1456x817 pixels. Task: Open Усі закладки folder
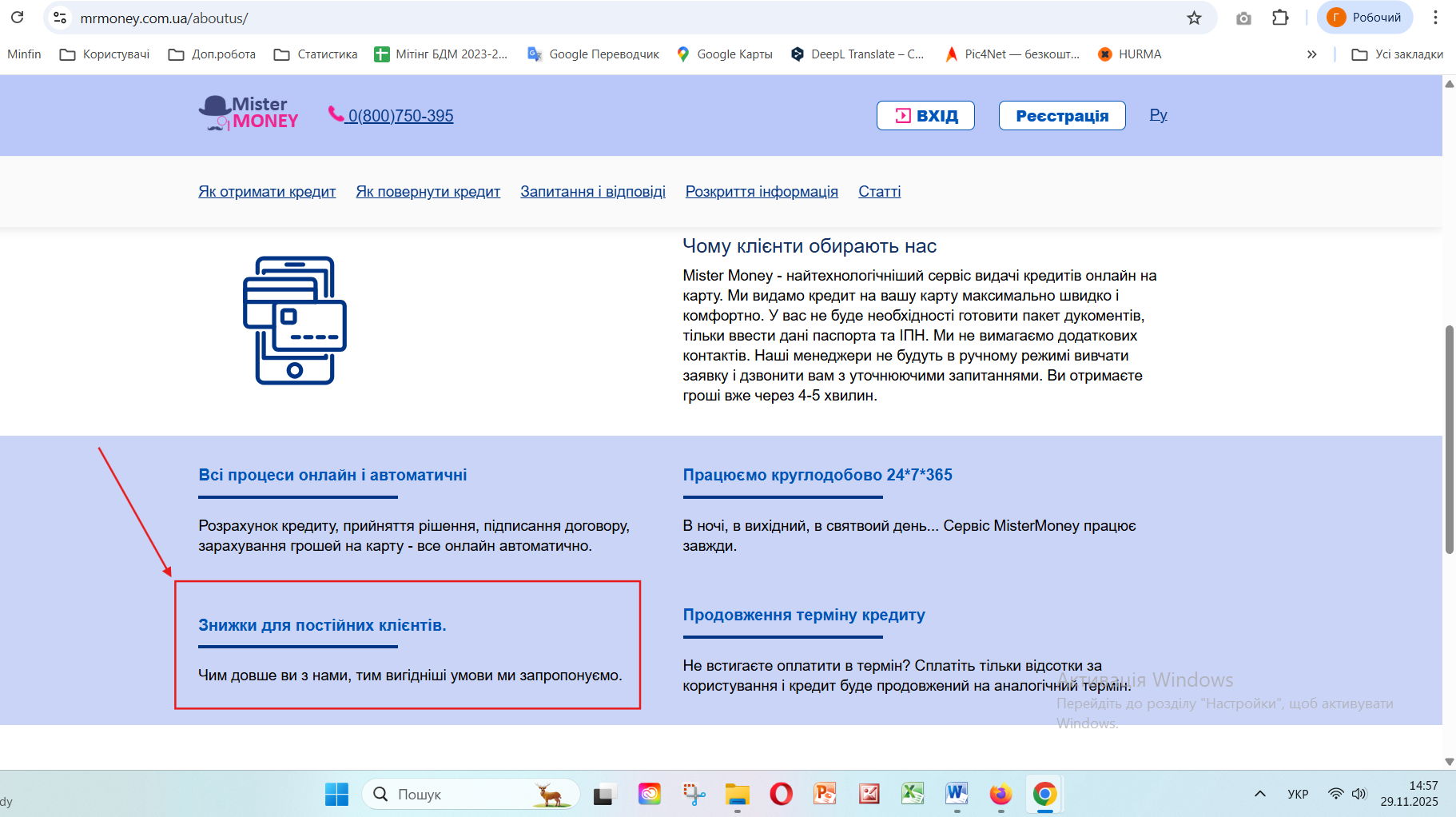(x=1398, y=54)
